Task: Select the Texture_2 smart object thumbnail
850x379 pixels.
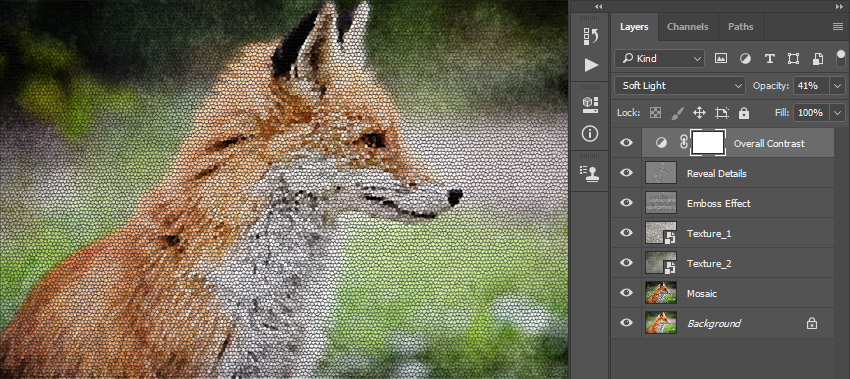Action: tap(661, 263)
